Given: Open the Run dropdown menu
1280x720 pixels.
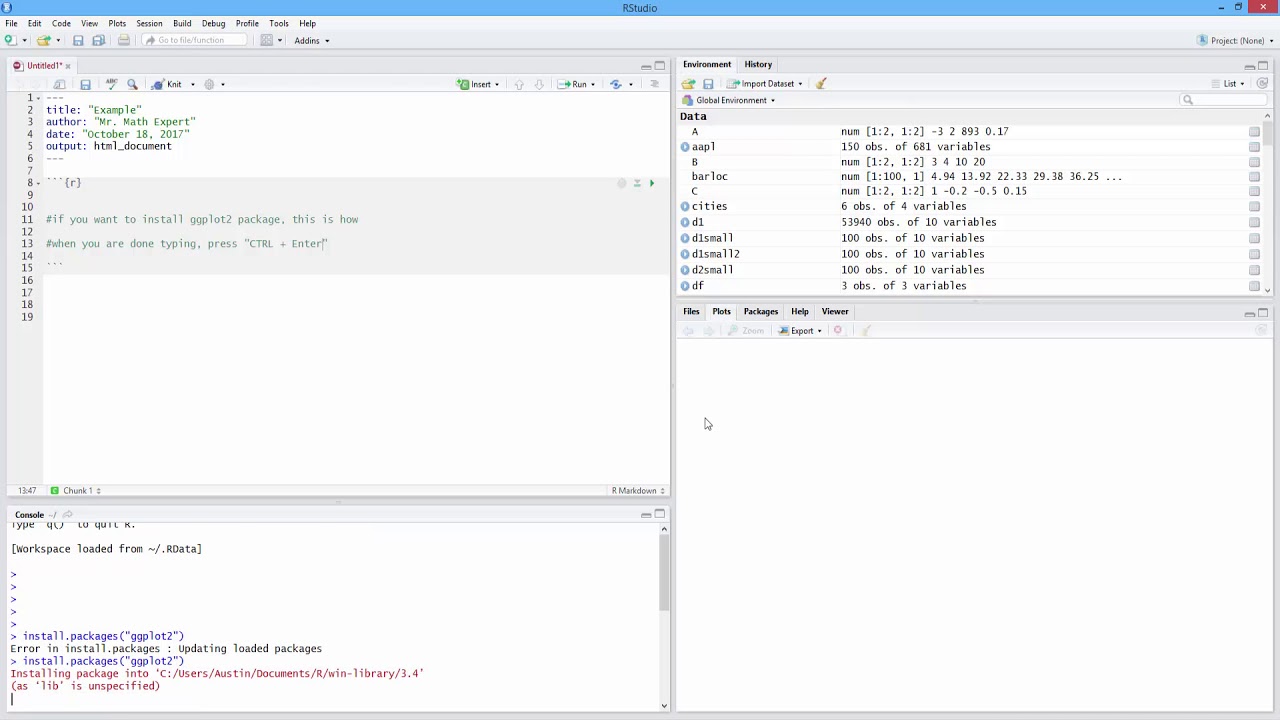Looking at the screenshot, I should 592,84.
